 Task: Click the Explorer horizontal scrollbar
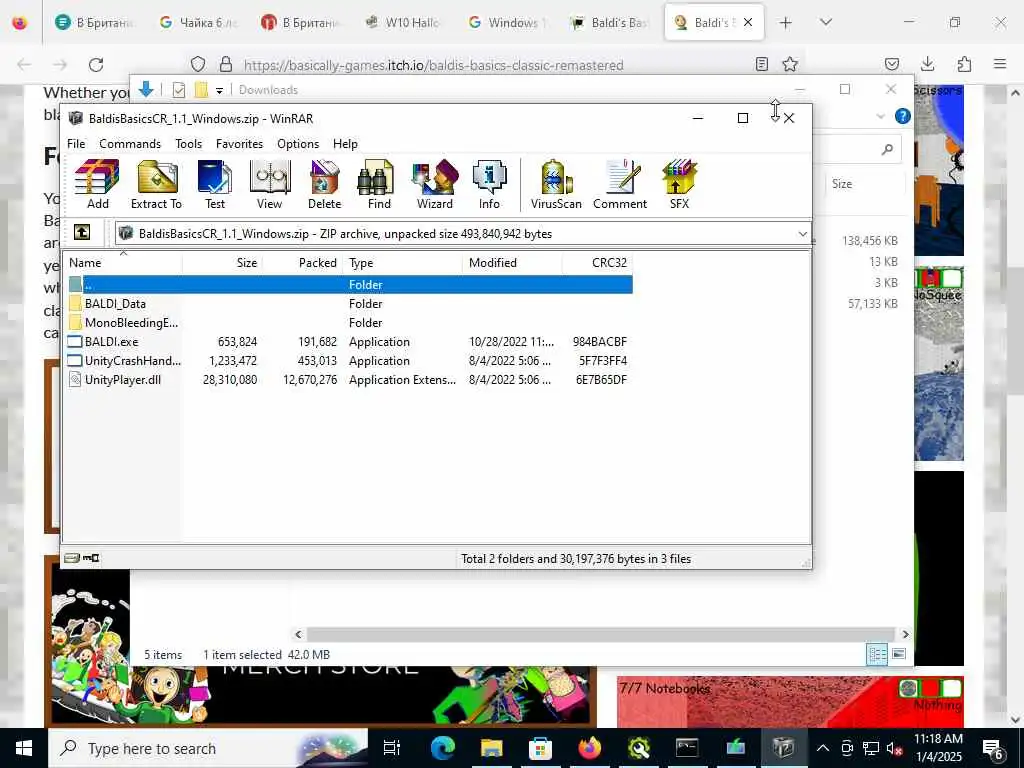(600, 634)
